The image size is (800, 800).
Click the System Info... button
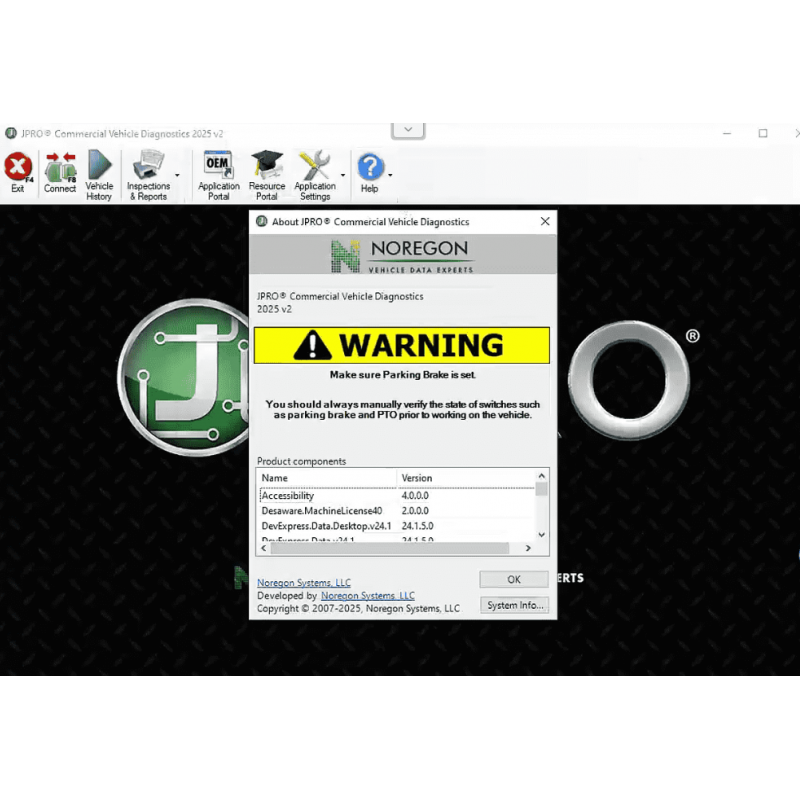[514, 605]
